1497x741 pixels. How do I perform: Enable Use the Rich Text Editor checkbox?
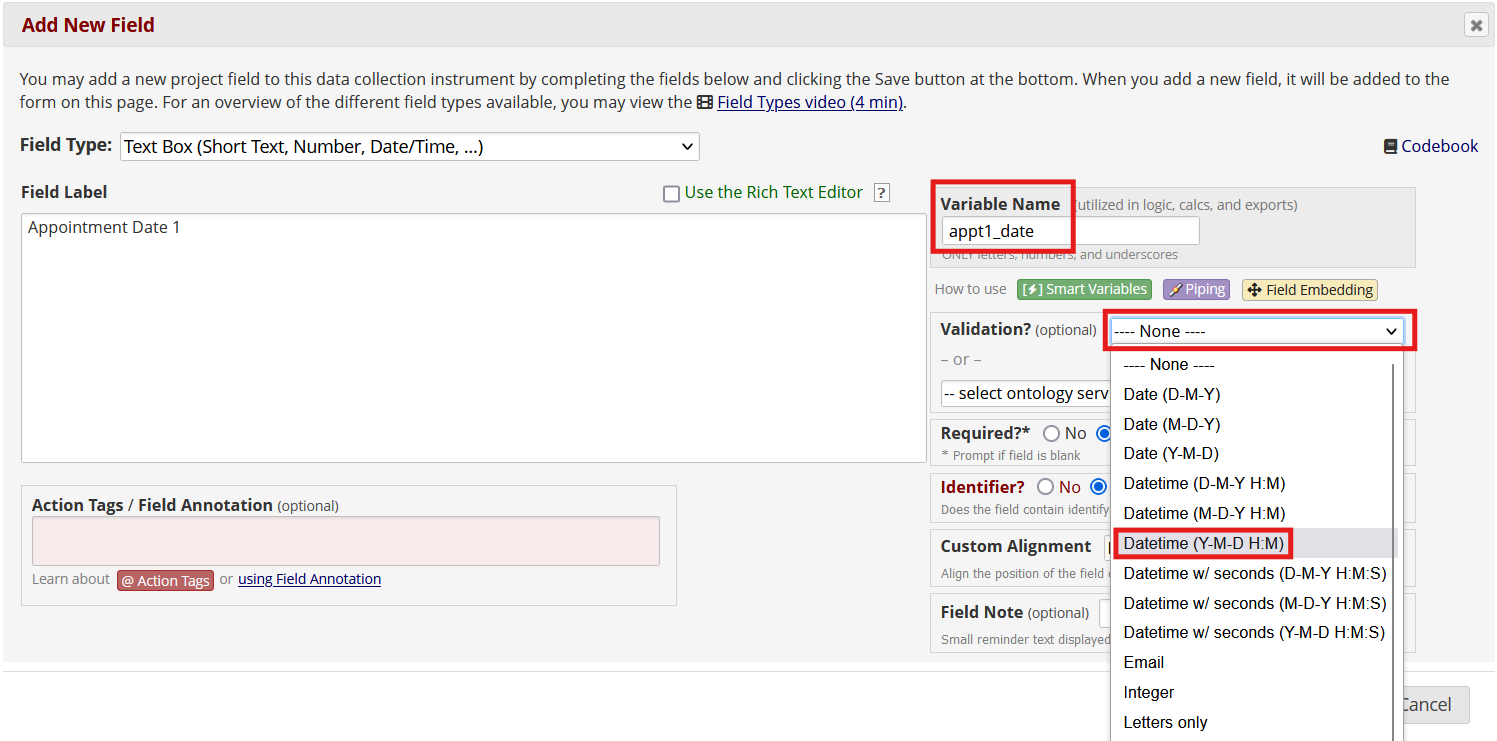[x=672, y=194]
